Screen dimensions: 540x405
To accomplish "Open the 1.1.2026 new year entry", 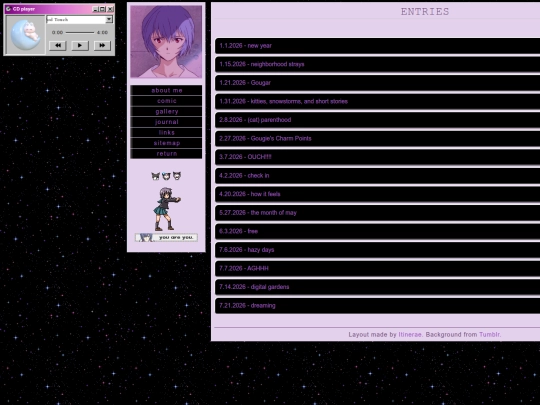I will 377,46.
